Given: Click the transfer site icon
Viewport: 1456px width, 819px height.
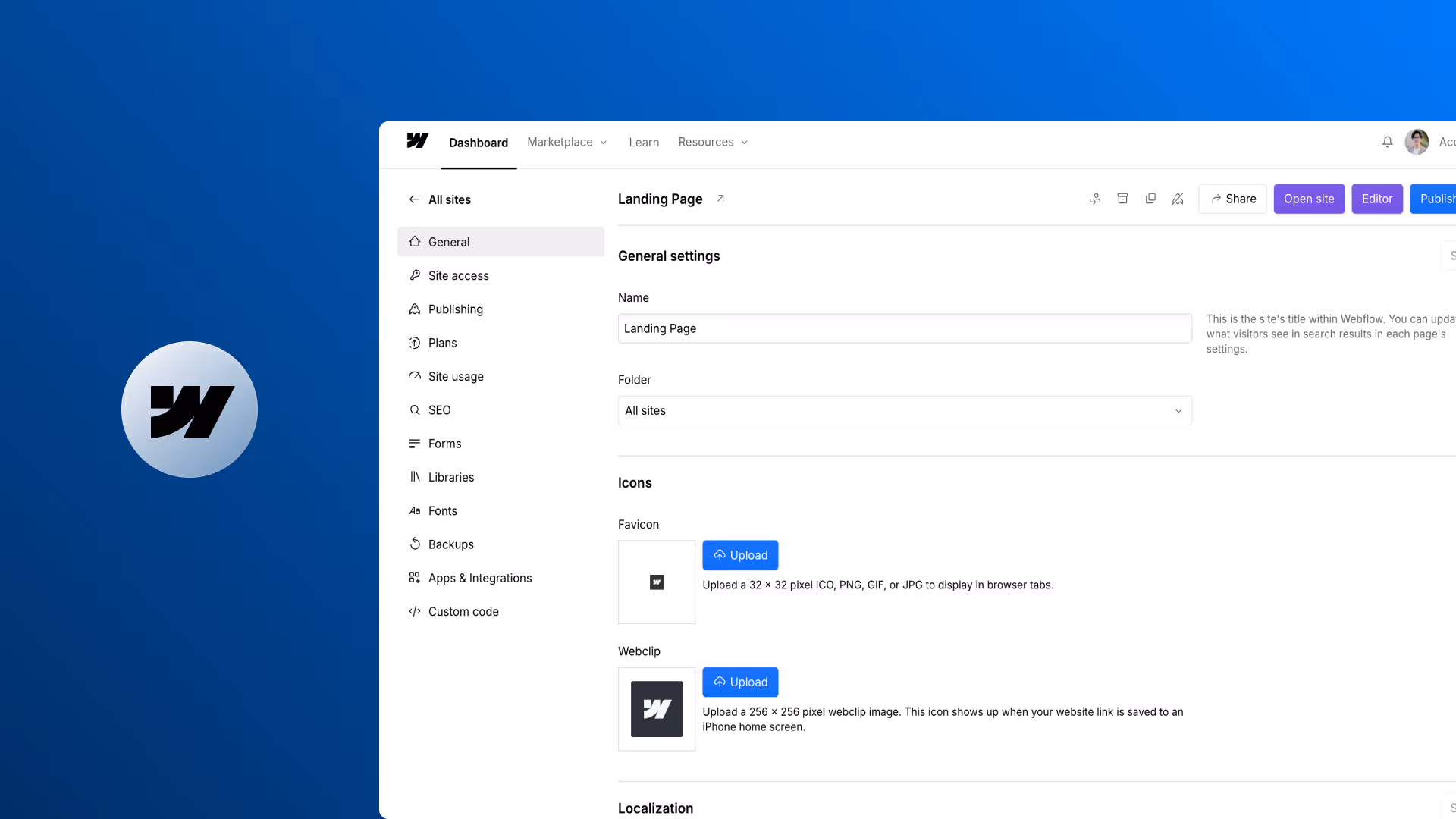Looking at the screenshot, I should 1095,199.
